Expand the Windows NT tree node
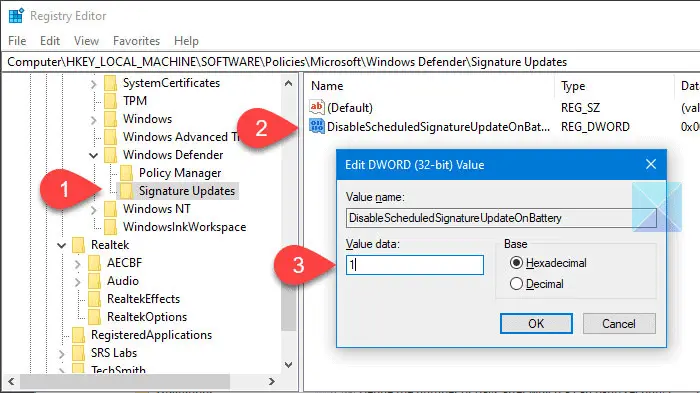Viewport: 700px width, 393px height. [93, 209]
